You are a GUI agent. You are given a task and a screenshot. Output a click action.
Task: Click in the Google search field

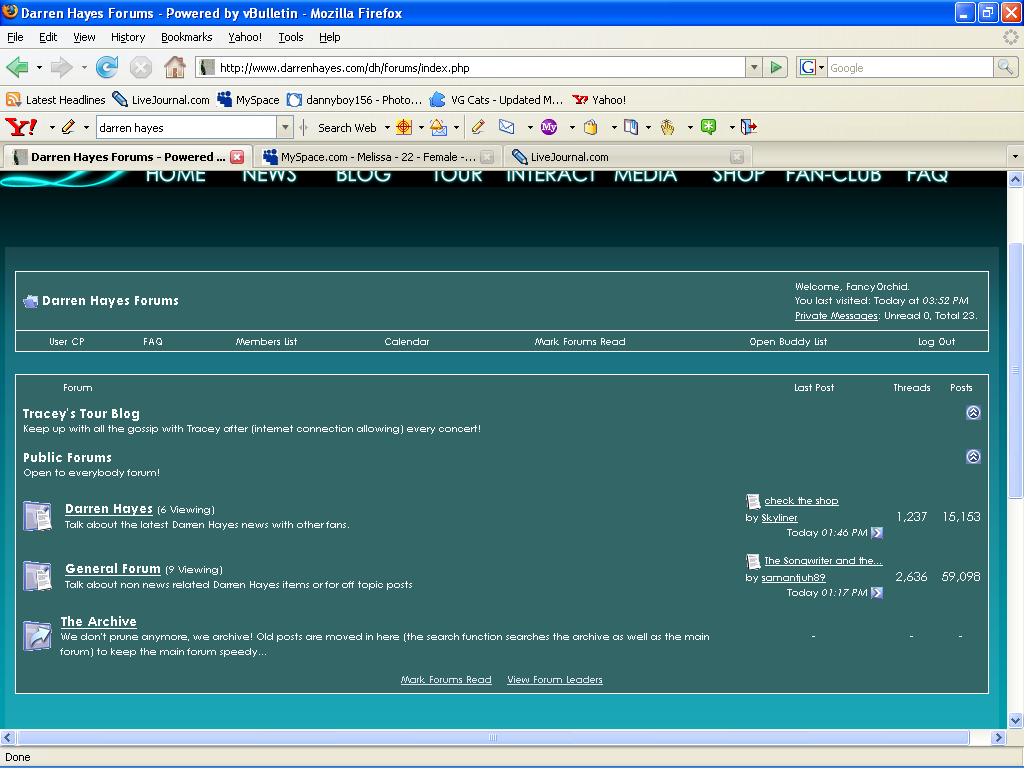tap(908, 67)
